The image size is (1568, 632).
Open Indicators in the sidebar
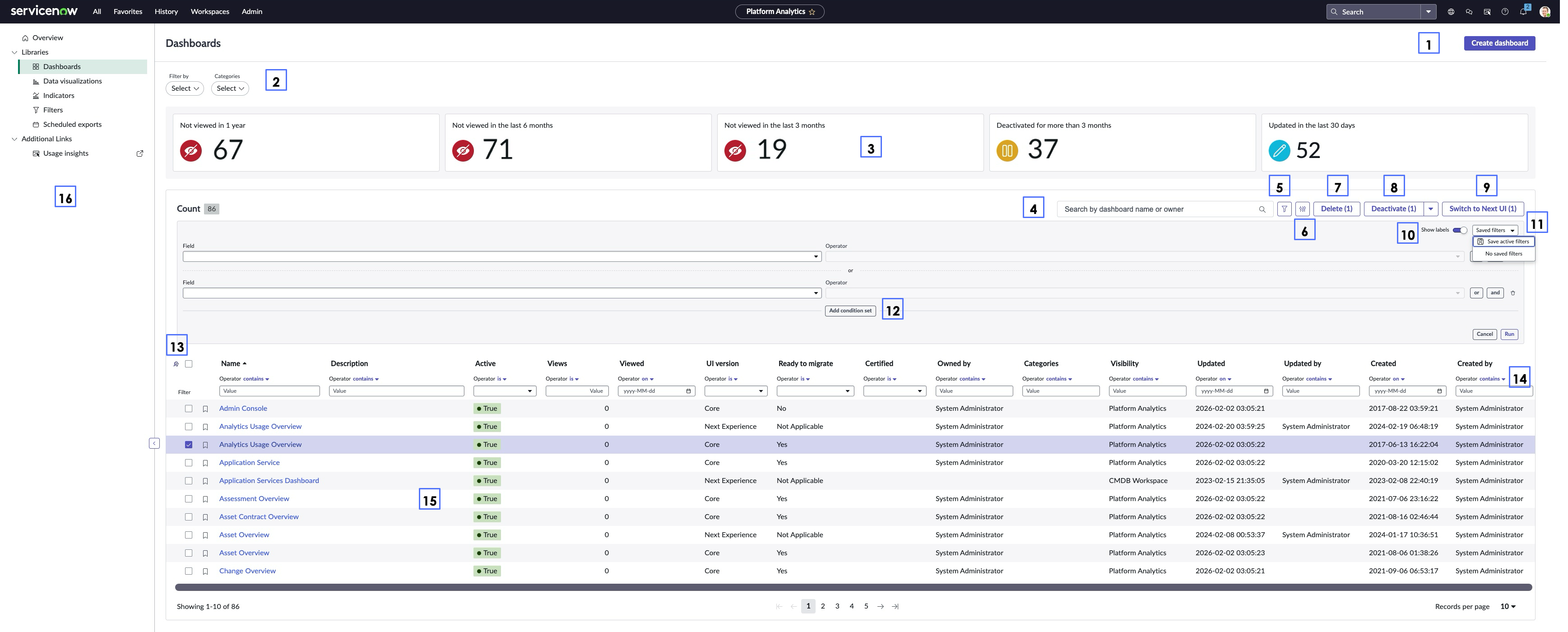[x=58, y=96]
